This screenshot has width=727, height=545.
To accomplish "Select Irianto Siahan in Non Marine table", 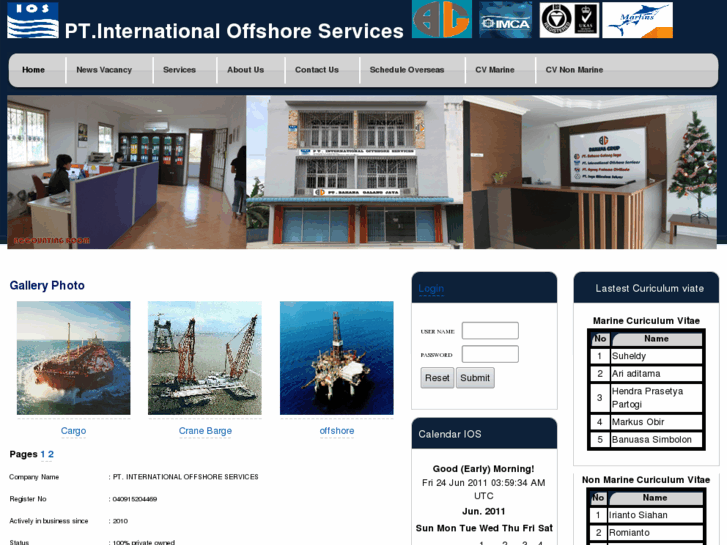I will click(x=638, y=515).
